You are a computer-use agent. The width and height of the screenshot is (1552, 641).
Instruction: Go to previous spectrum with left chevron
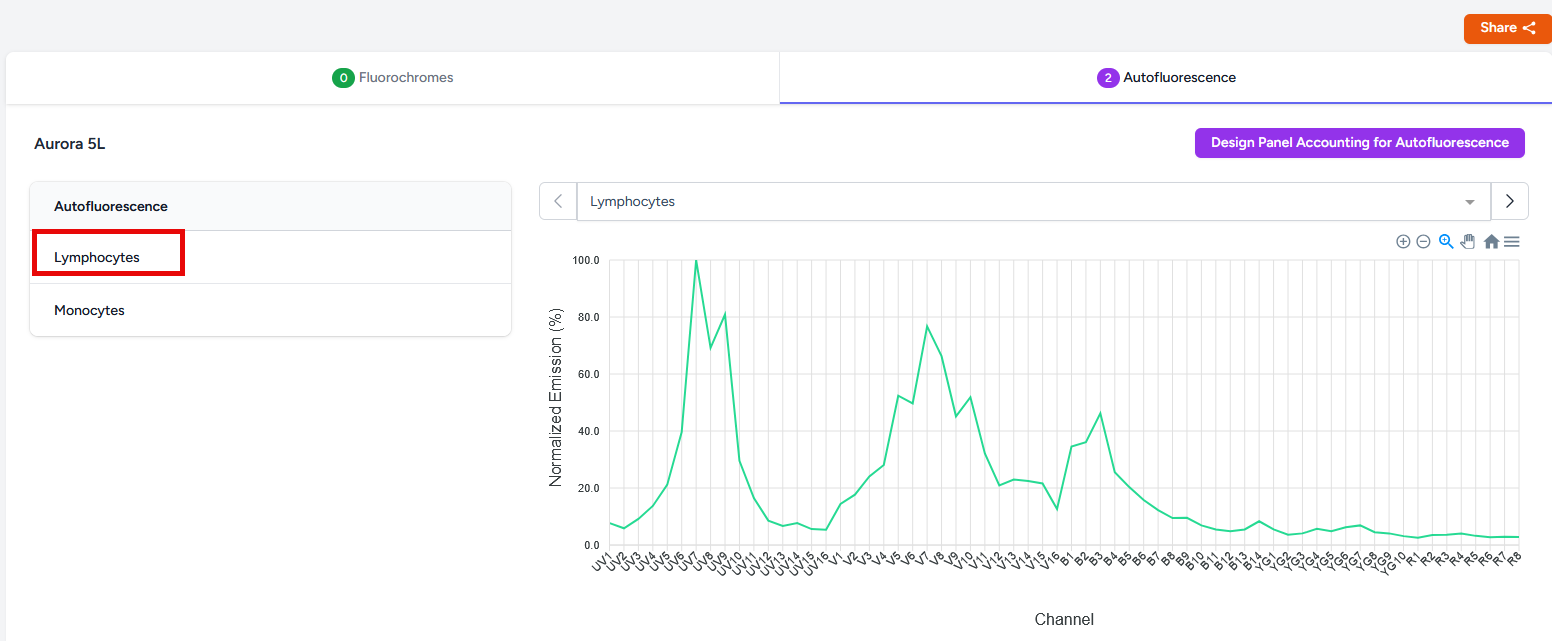click(558, 201)
